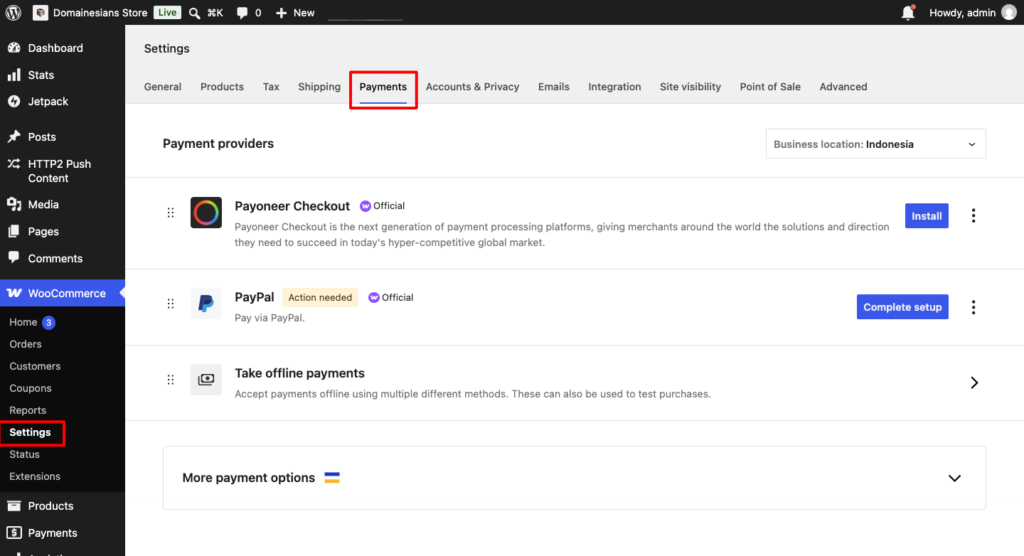Open the Business location dropdown
Image resolution: width=1024 pixels, height=556 pixels.
(x=875, y=144)
